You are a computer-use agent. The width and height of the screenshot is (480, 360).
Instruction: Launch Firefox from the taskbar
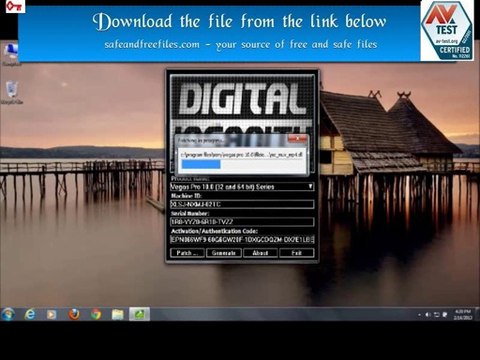pos(74,314)
